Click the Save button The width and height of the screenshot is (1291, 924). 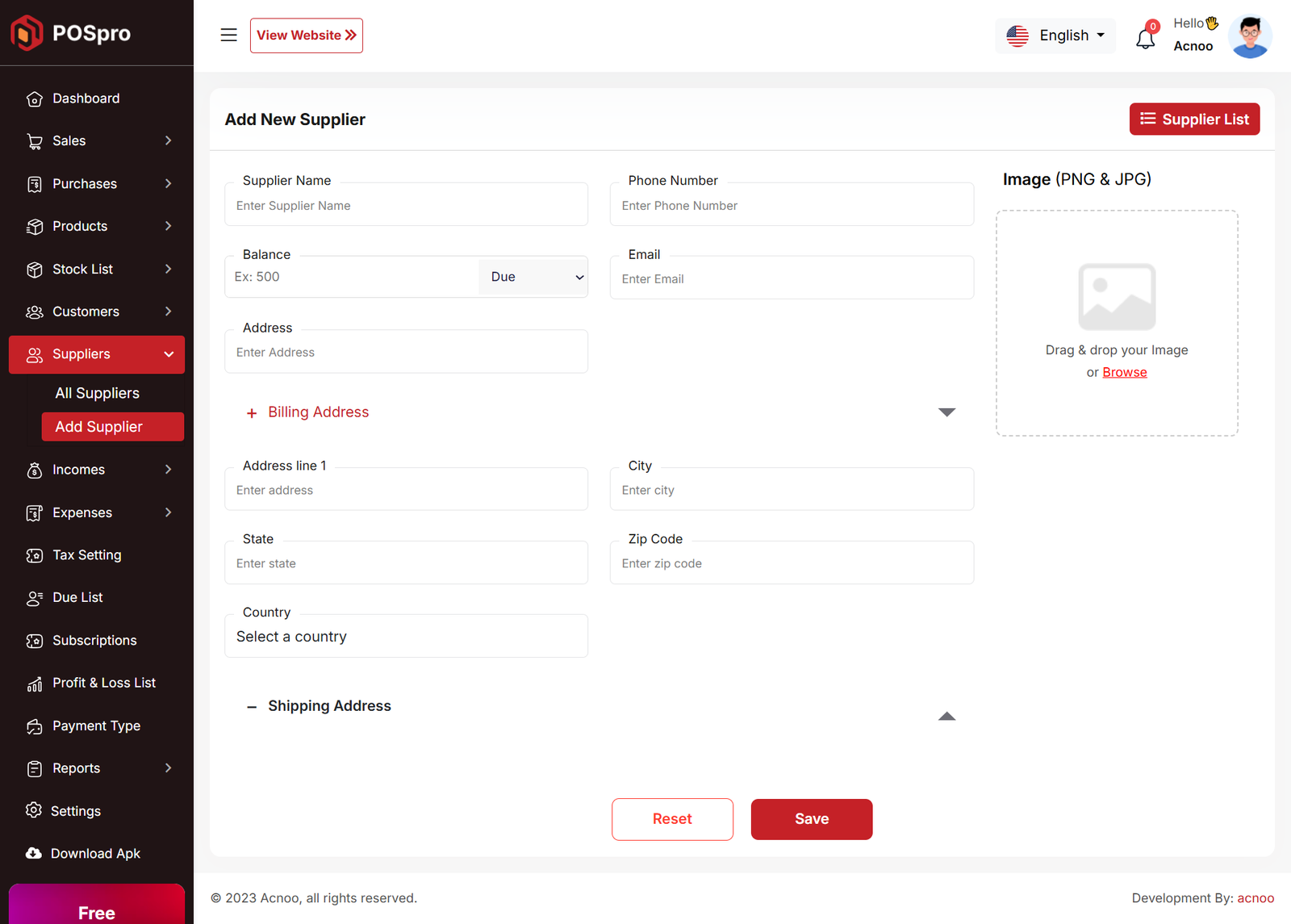pyautogui.click(x=811, y=819)
